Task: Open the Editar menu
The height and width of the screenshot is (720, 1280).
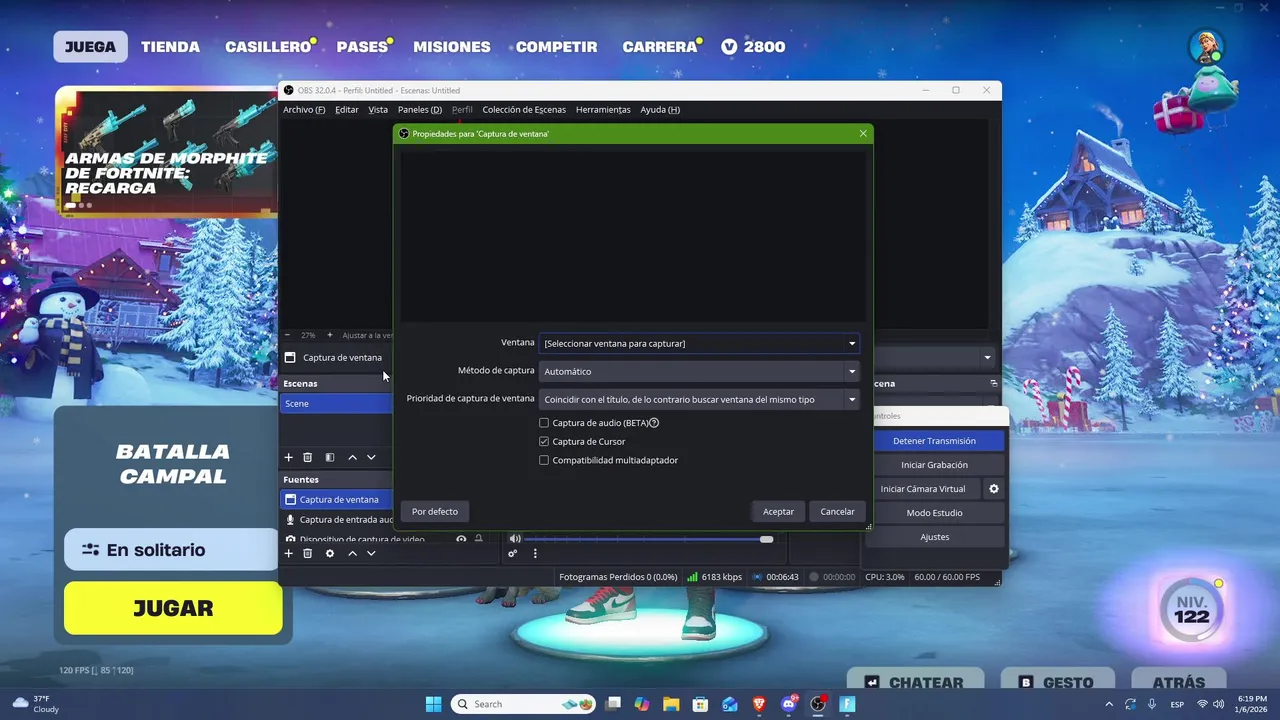Action: (x=347, y=109)
